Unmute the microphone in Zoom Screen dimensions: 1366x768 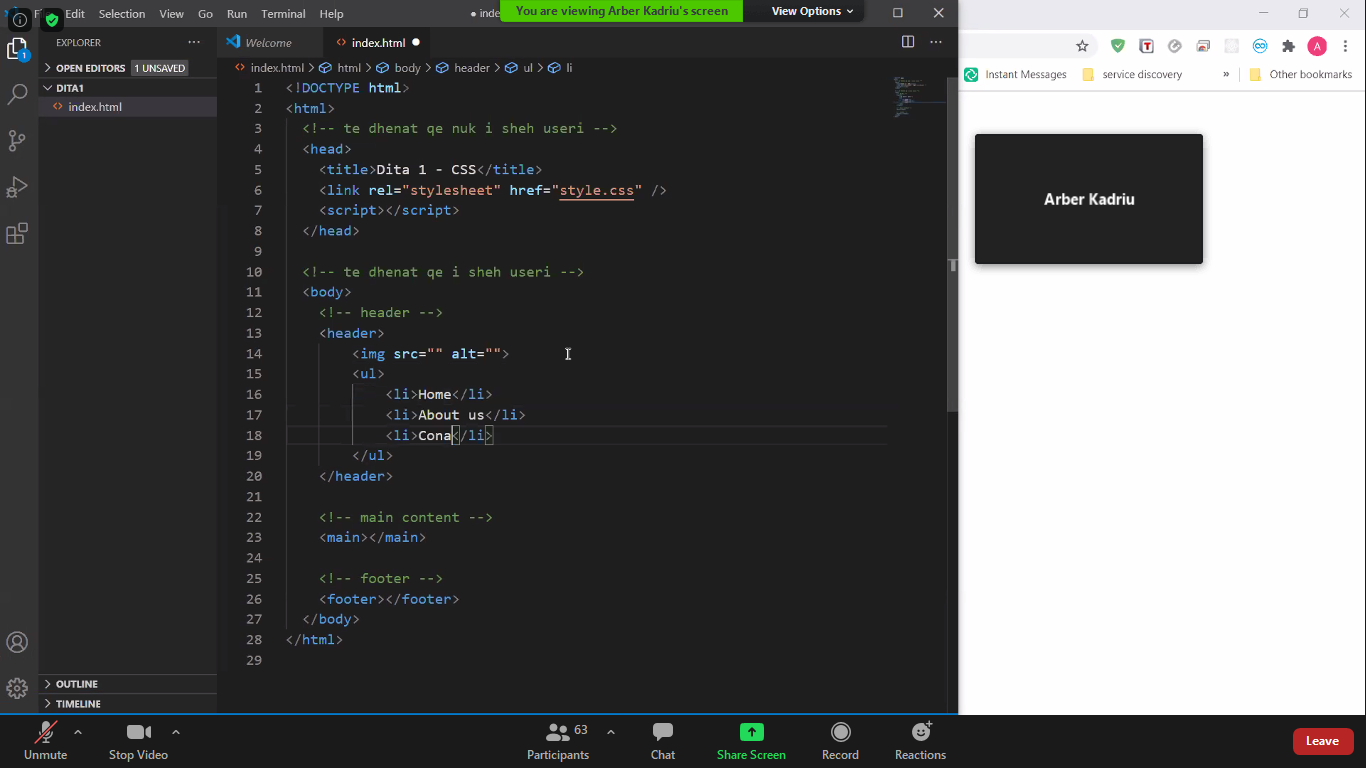click(x=45, y=741)
